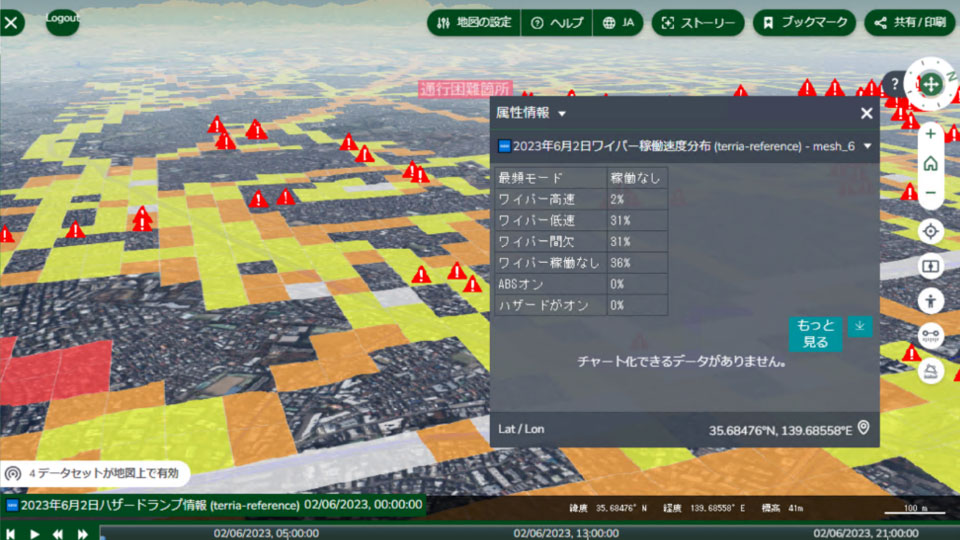Open the measure distance tool
Screen dimensions: 960x540
[931, 336]
